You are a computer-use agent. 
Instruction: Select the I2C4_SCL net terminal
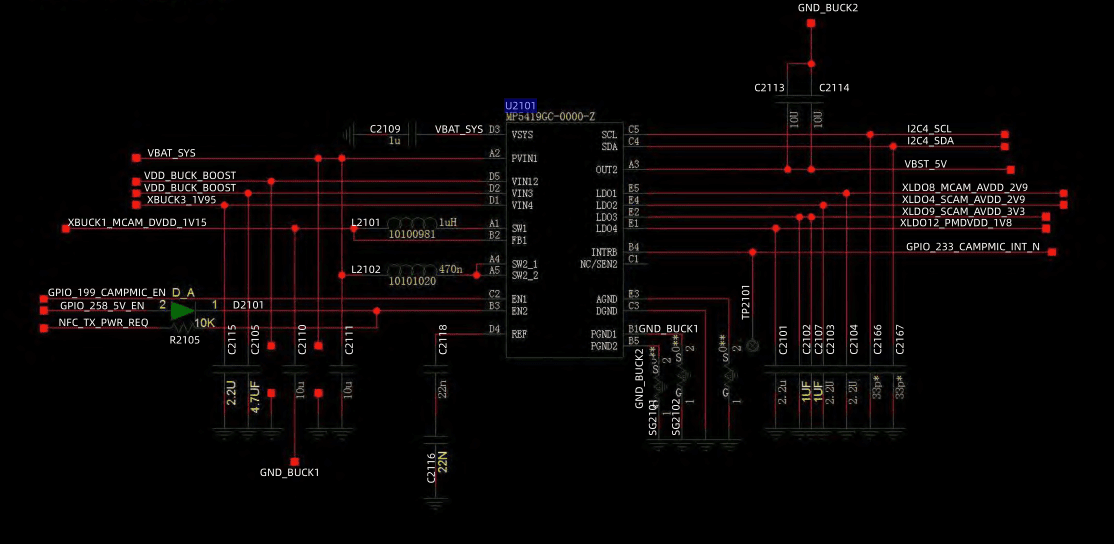1005,134
